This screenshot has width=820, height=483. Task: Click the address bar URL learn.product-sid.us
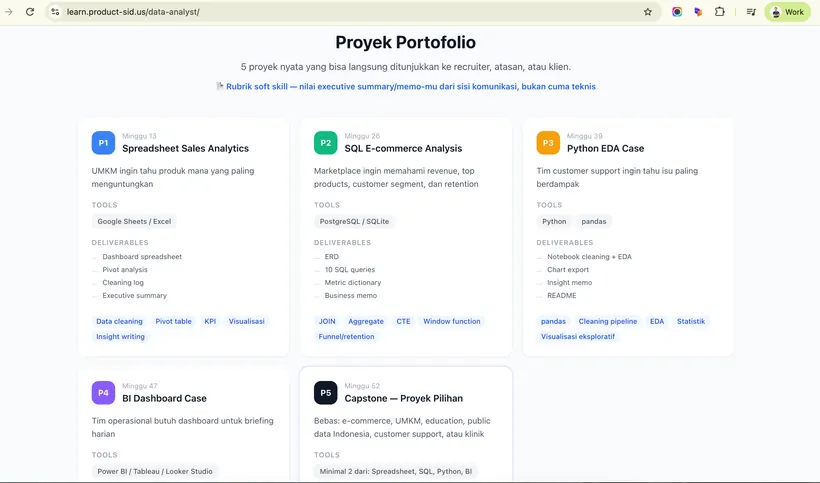pyautogui.click(x=133, y=12)
